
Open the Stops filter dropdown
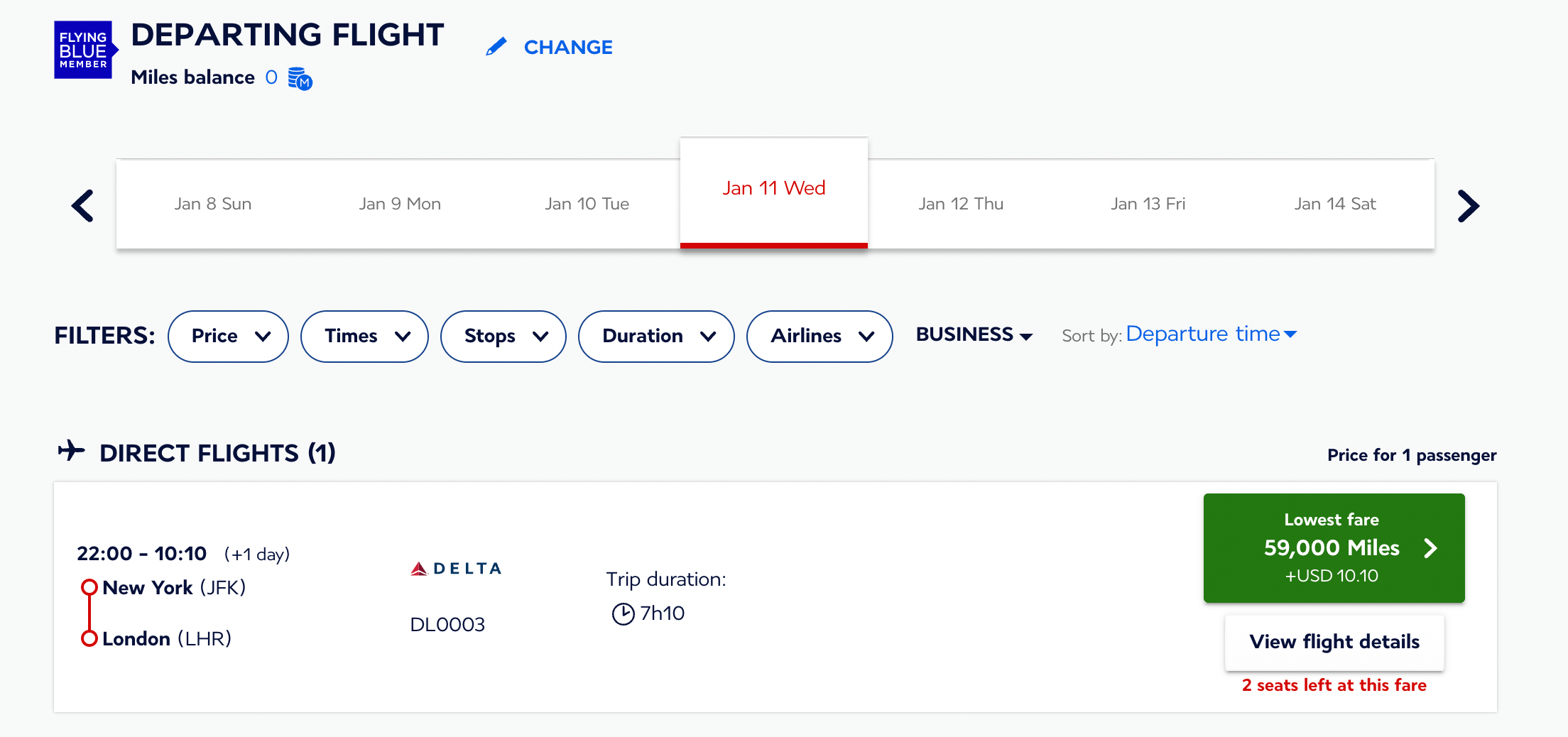pos(503,336)
